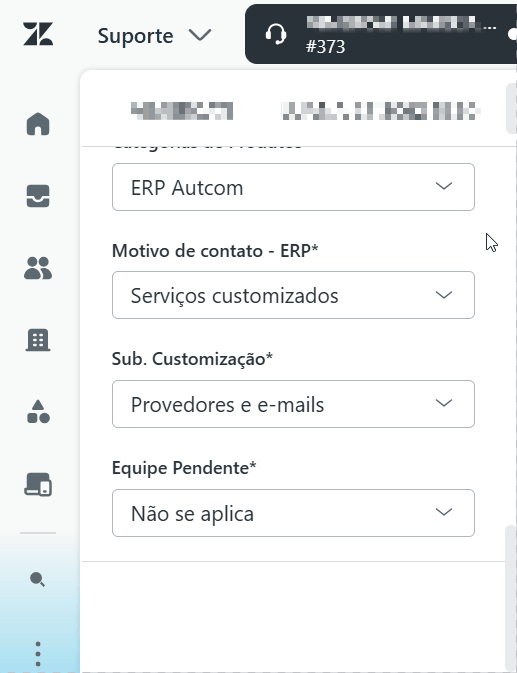
Task: Click the first blurred header tab
Action: click(x=182, y=111)
